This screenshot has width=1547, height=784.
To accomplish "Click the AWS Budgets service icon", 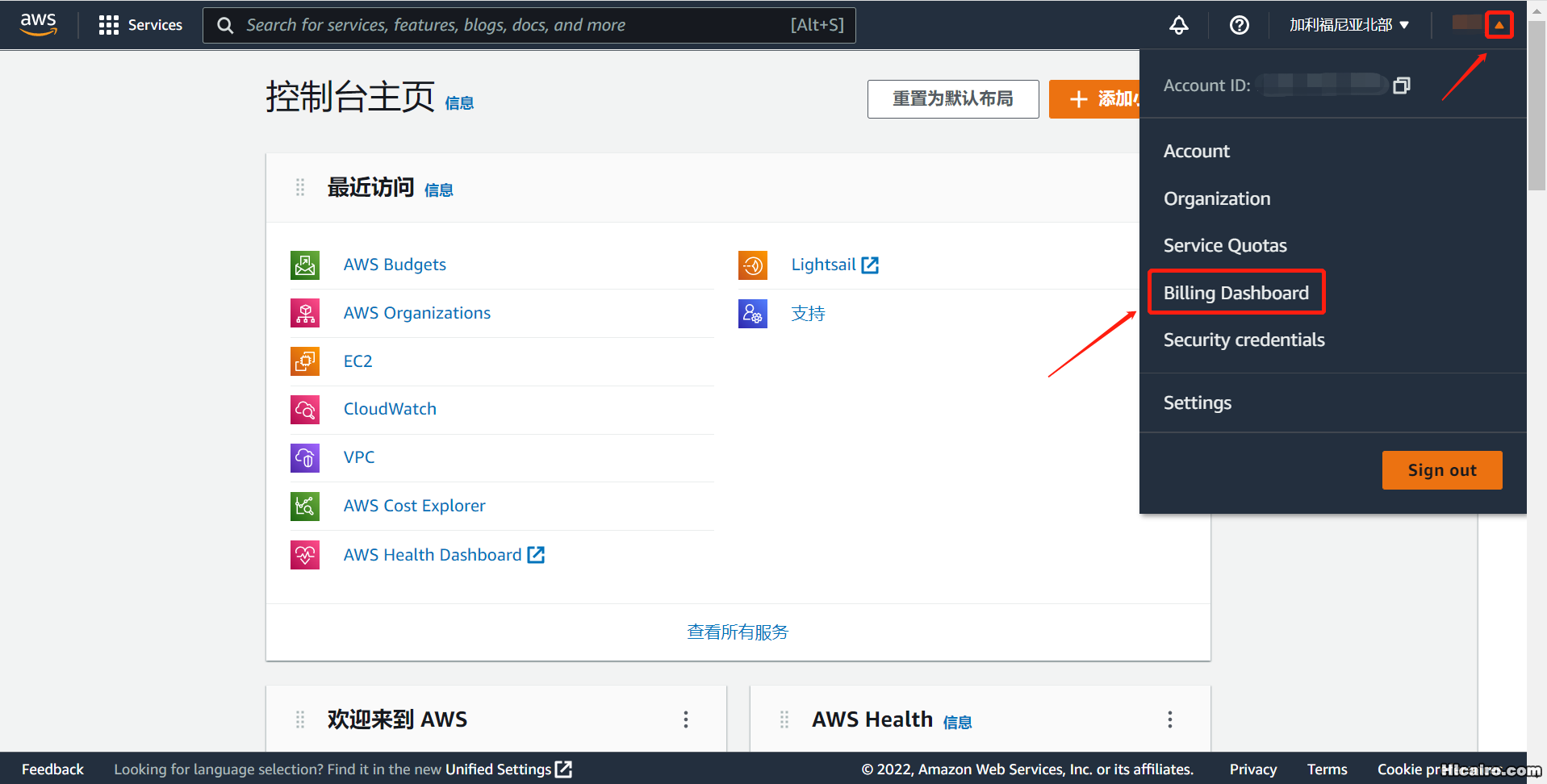I will point(305,265).
